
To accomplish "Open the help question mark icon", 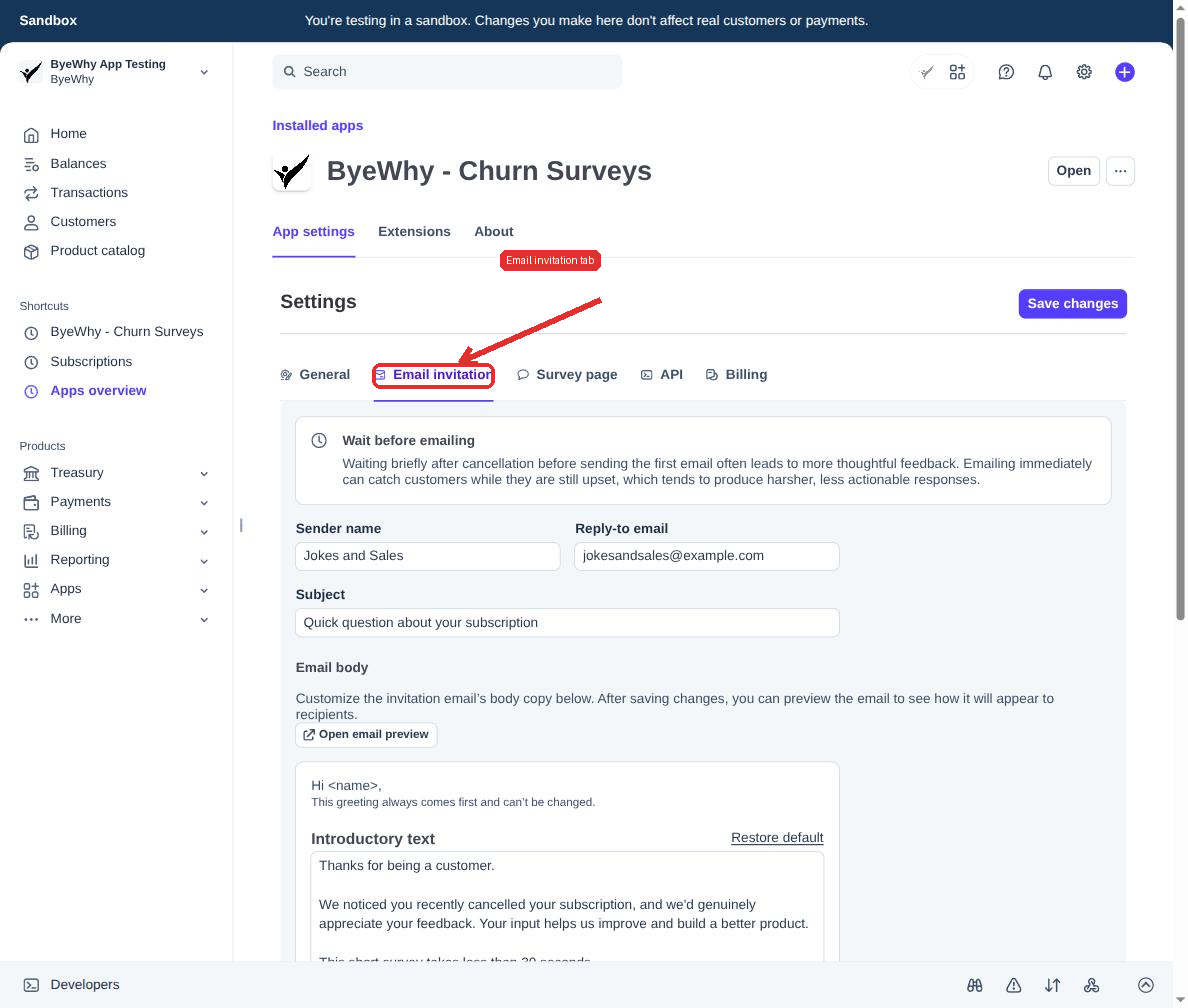I will point(1006,72).
